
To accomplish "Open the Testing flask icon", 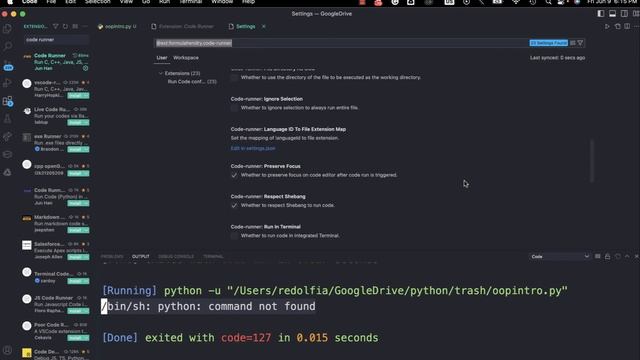I will click(x=7, y=119).
